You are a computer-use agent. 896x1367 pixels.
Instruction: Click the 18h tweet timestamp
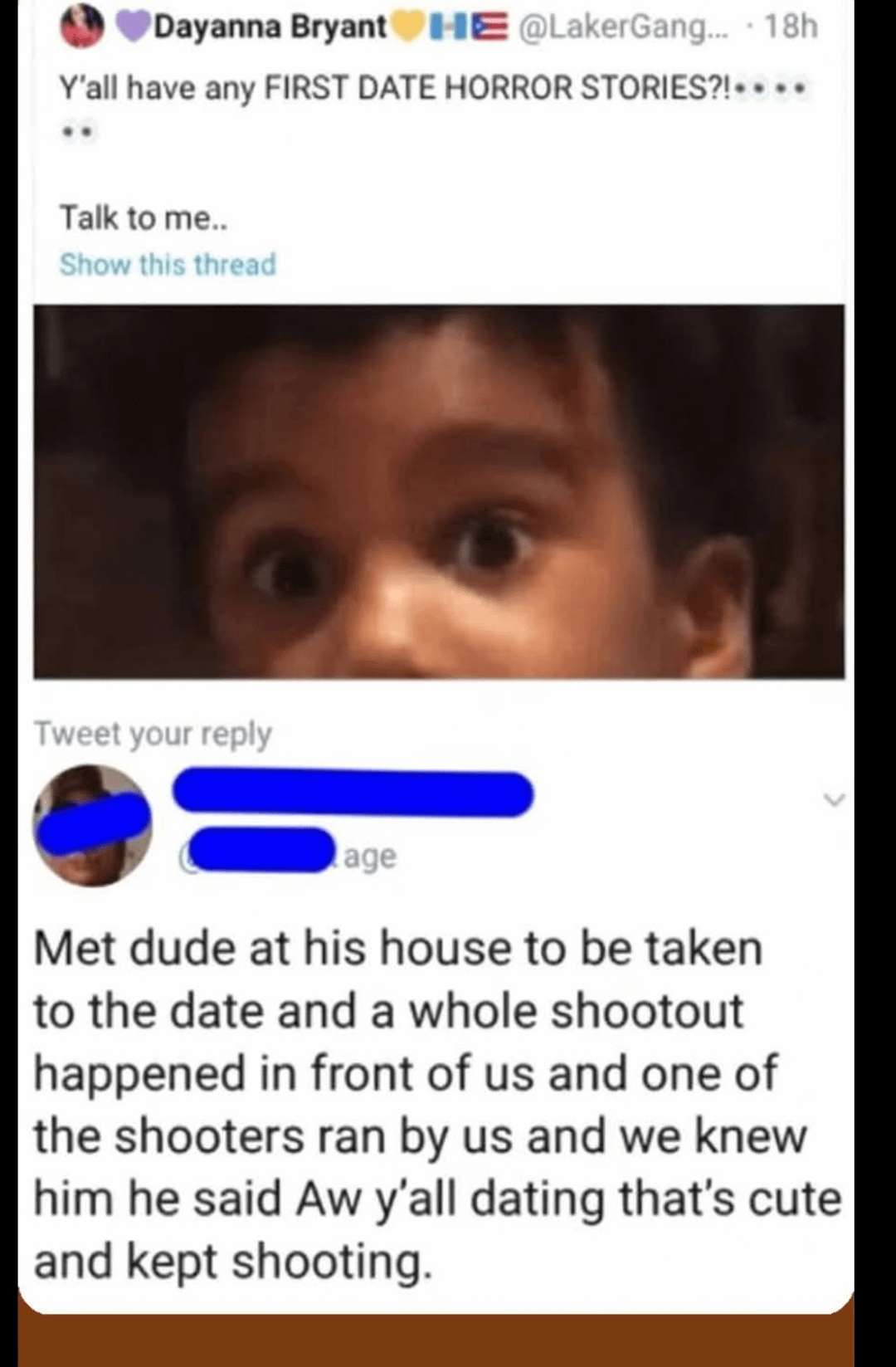[x=791, y=27]
